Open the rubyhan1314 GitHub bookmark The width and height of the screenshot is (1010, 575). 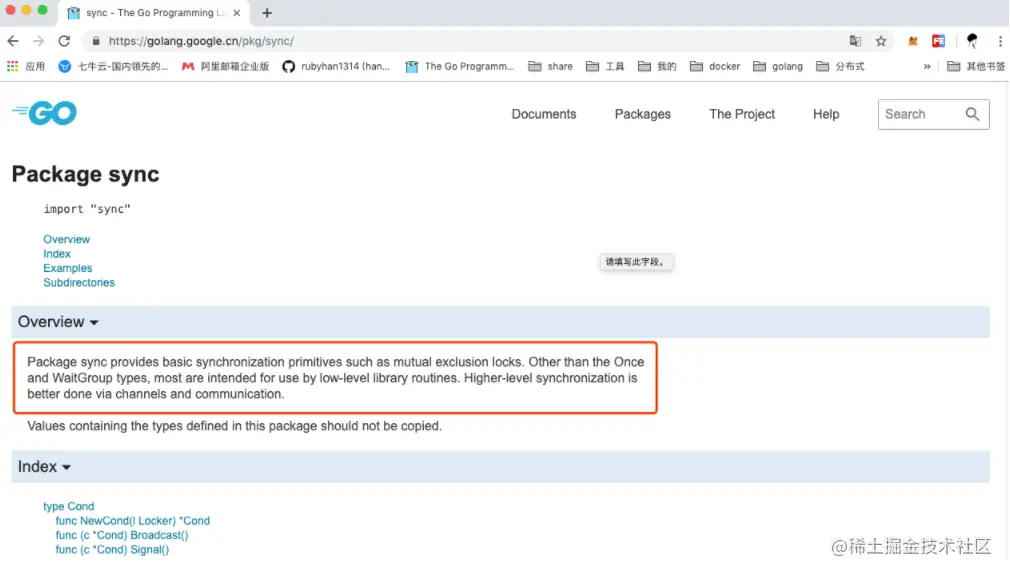point(336,66)
